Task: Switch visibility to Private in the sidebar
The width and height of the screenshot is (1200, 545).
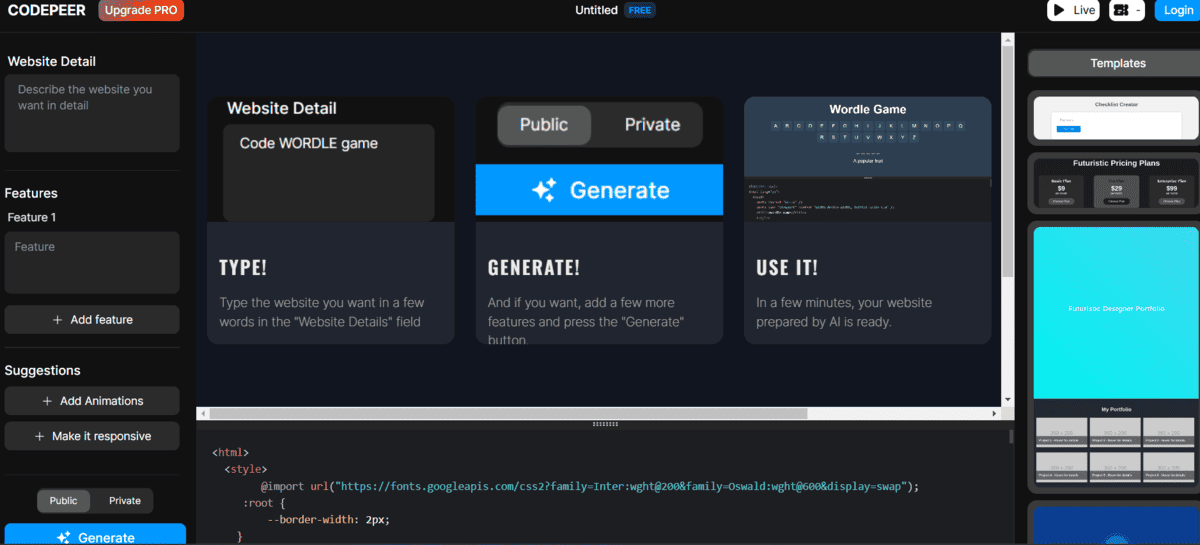Action: tap(125, 501)
